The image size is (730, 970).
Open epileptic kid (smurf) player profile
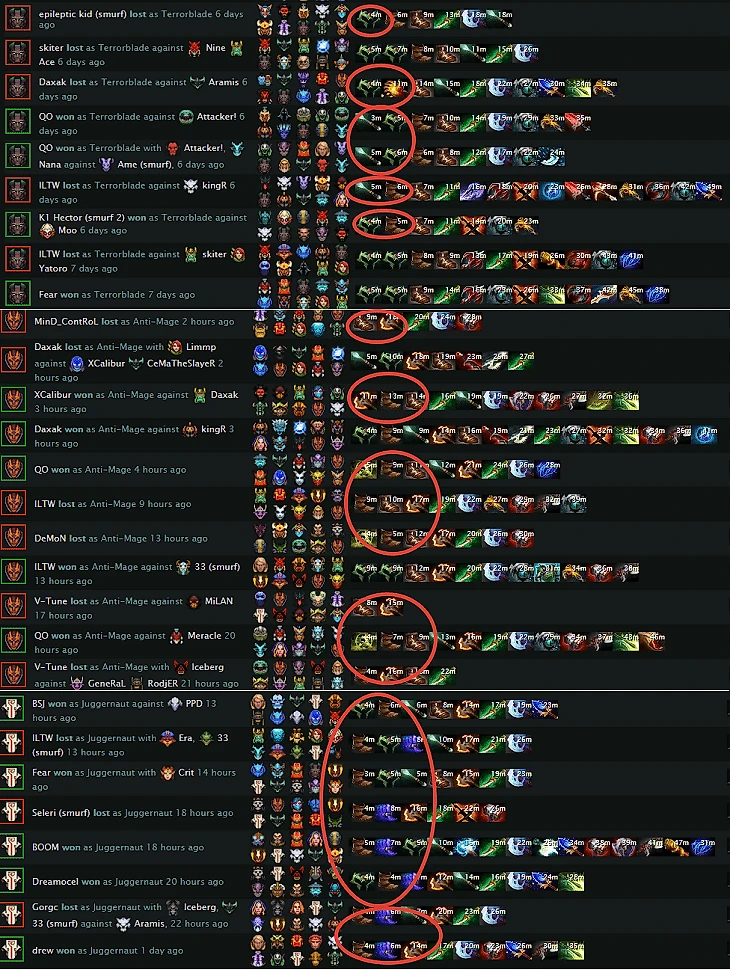pos(82,14)
